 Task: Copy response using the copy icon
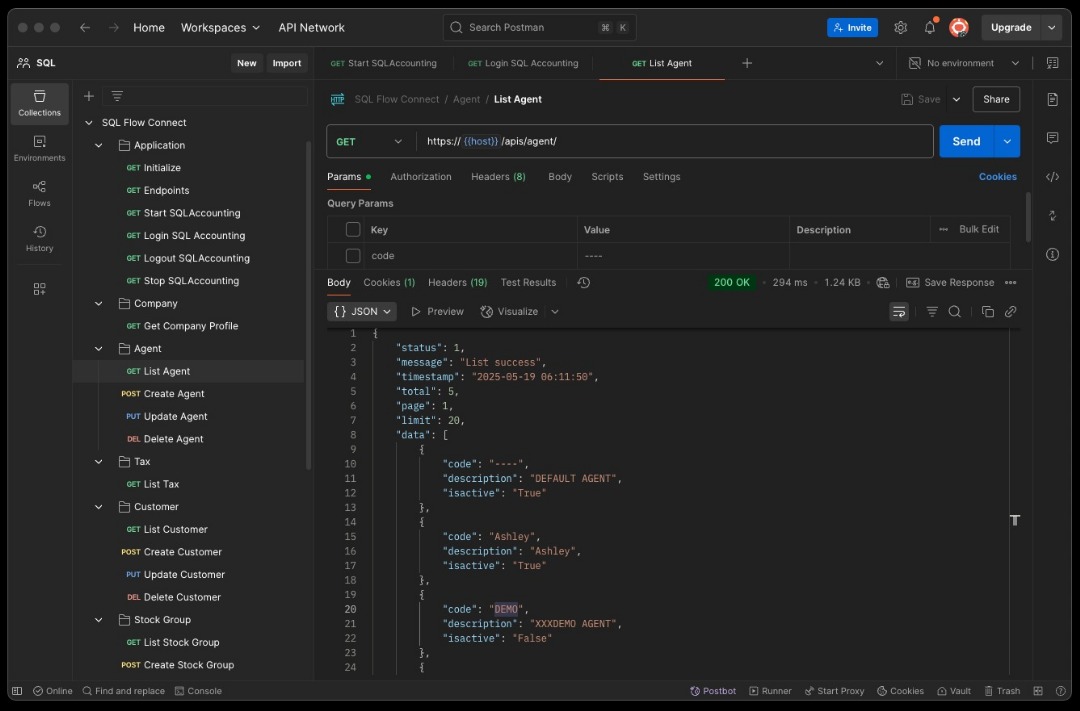click(x=987, y=312)
